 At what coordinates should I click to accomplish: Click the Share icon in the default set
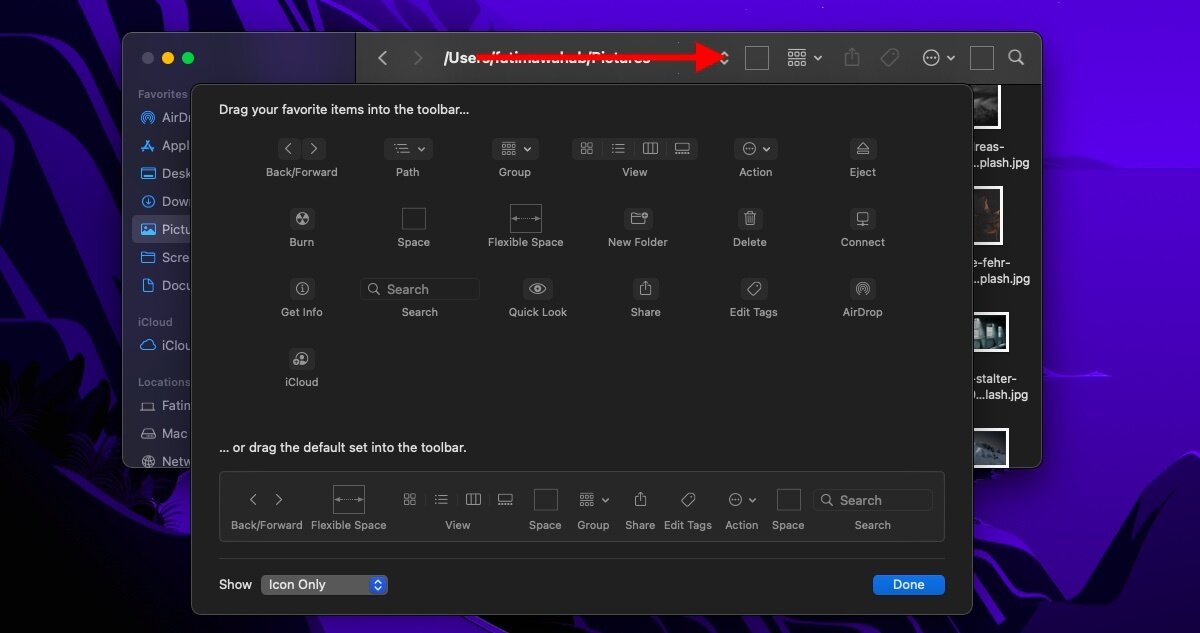tap(639, 500)
